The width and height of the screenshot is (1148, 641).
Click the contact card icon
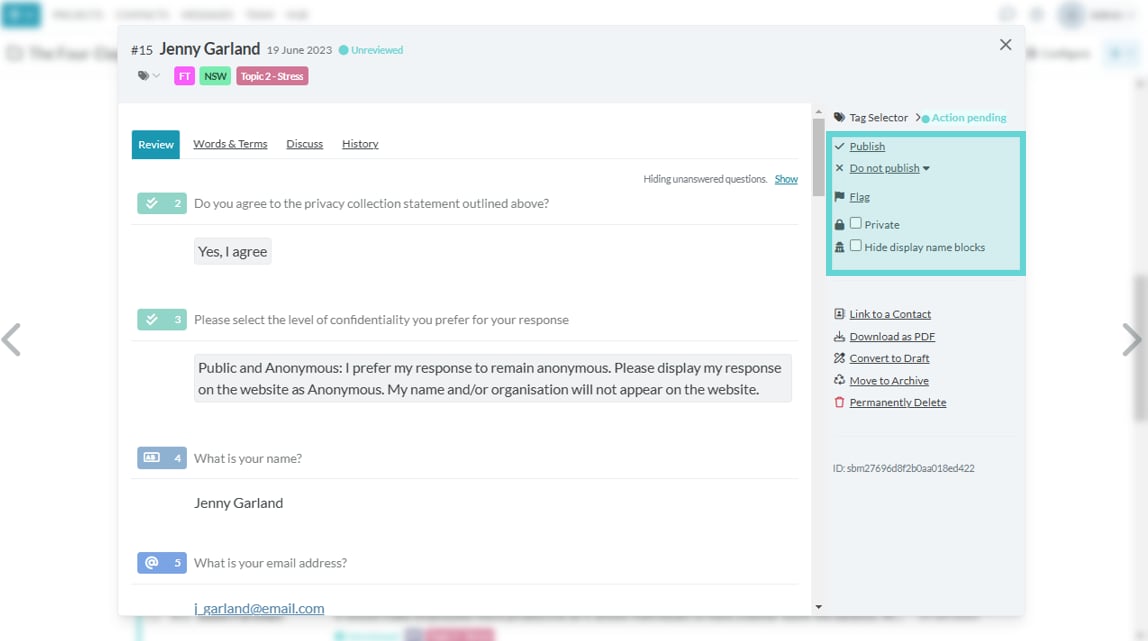[x=839, y=314]
